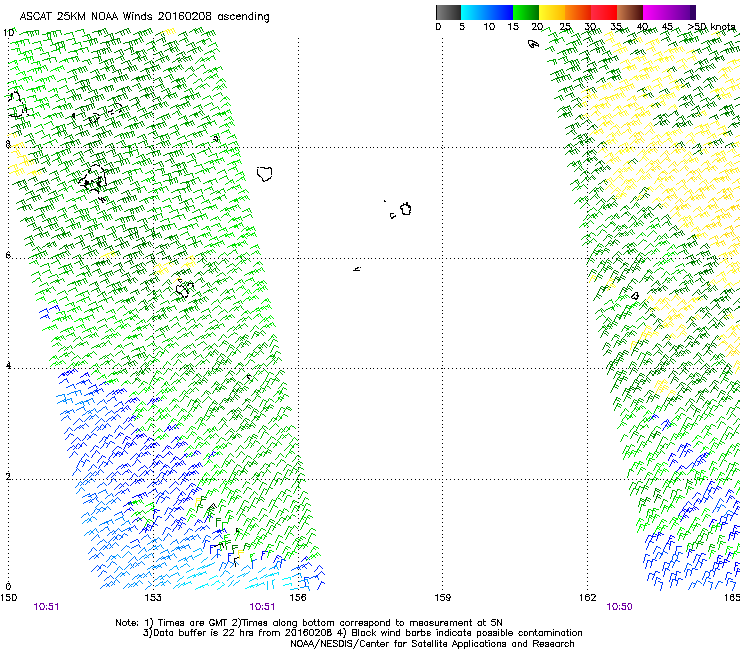Click the longitude label "159"

(x=443, y=598)
